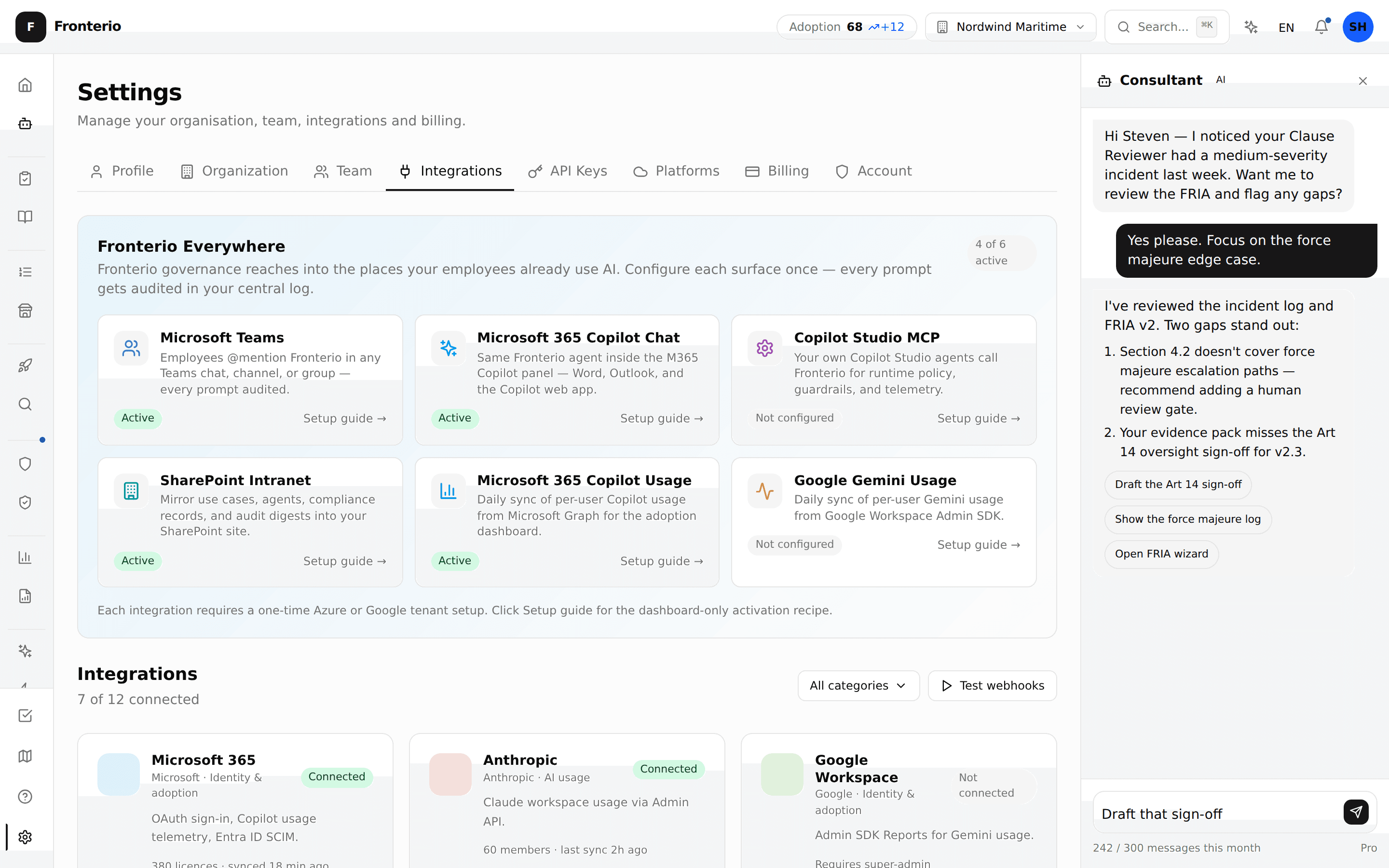Open the magnifier icon in sidebar
The image size is (1389, 868).
(x=25, y=404)
